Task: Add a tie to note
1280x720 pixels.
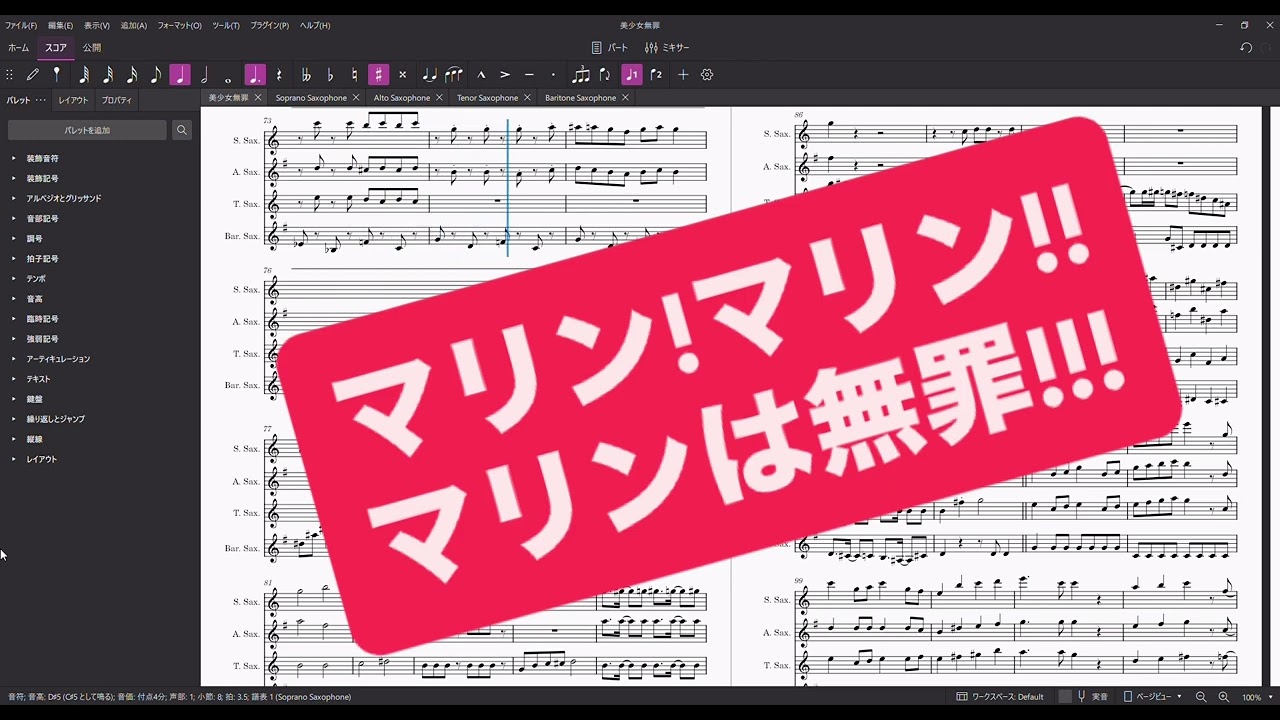Action: tap(429, 75)
